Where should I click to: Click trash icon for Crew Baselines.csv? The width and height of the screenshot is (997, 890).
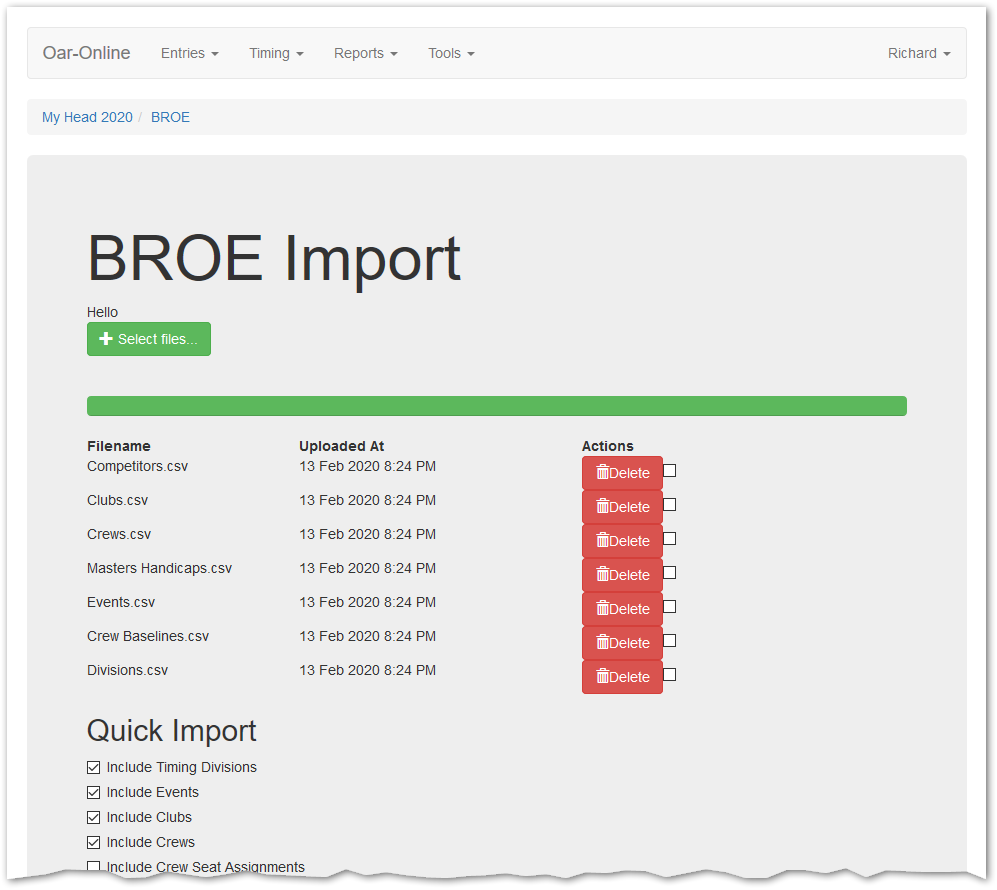pyautogui.click(x=602, y=643)
